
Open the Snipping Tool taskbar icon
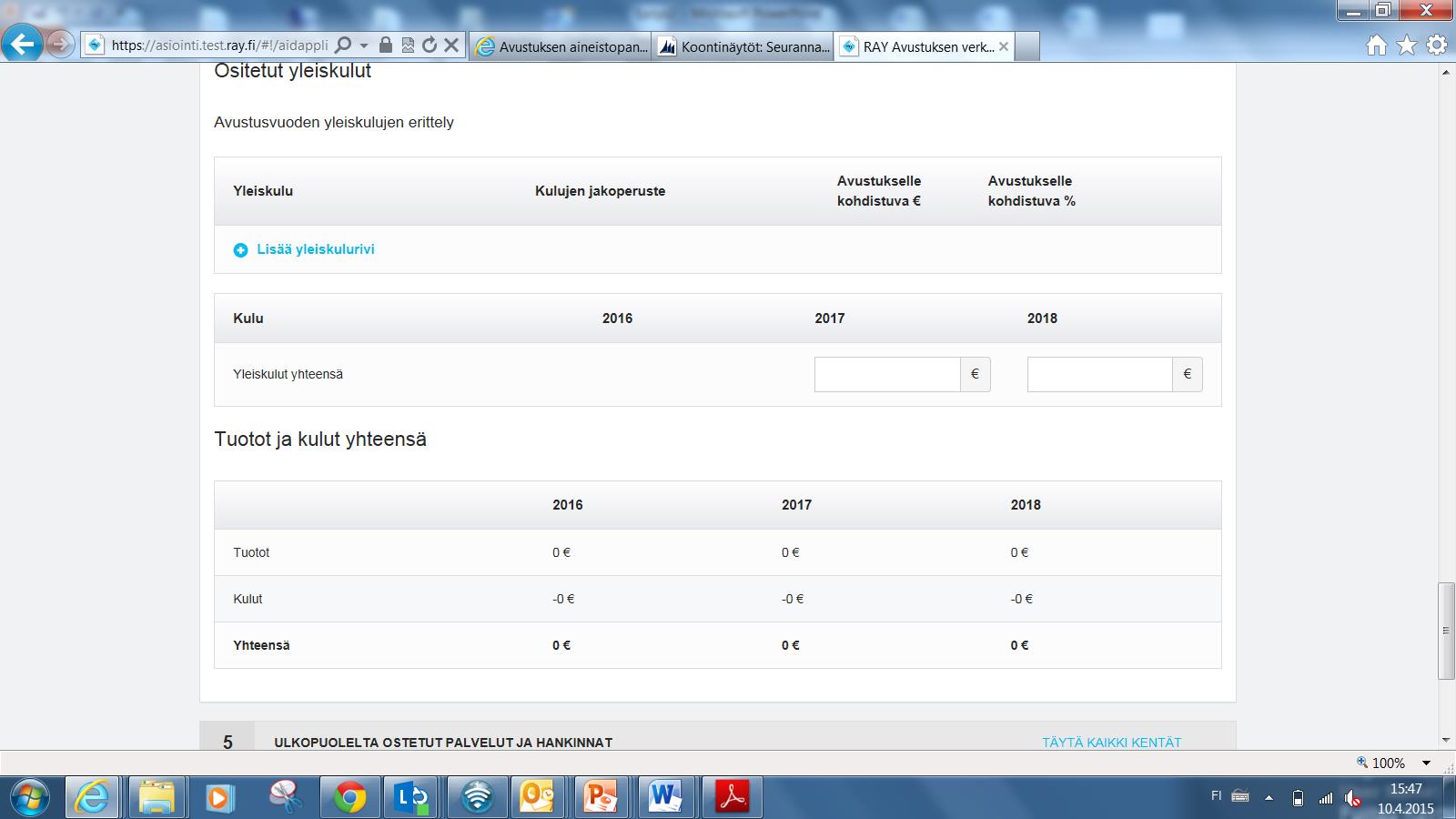point(285,798)
